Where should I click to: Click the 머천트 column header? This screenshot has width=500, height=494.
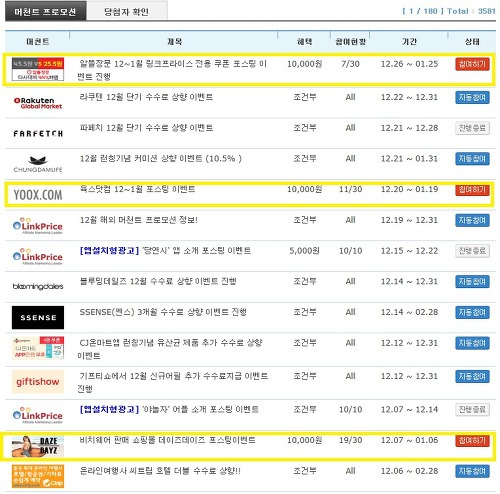(38, 41)
